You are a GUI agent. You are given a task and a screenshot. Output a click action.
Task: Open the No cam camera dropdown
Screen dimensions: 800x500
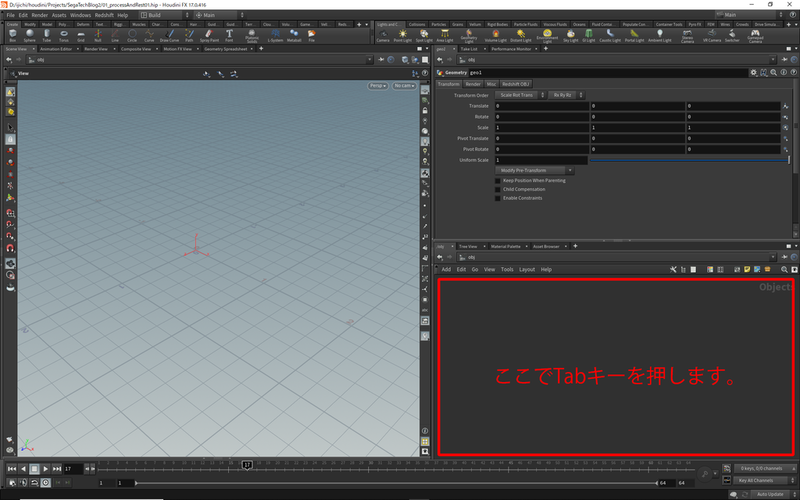click(404, 86)
